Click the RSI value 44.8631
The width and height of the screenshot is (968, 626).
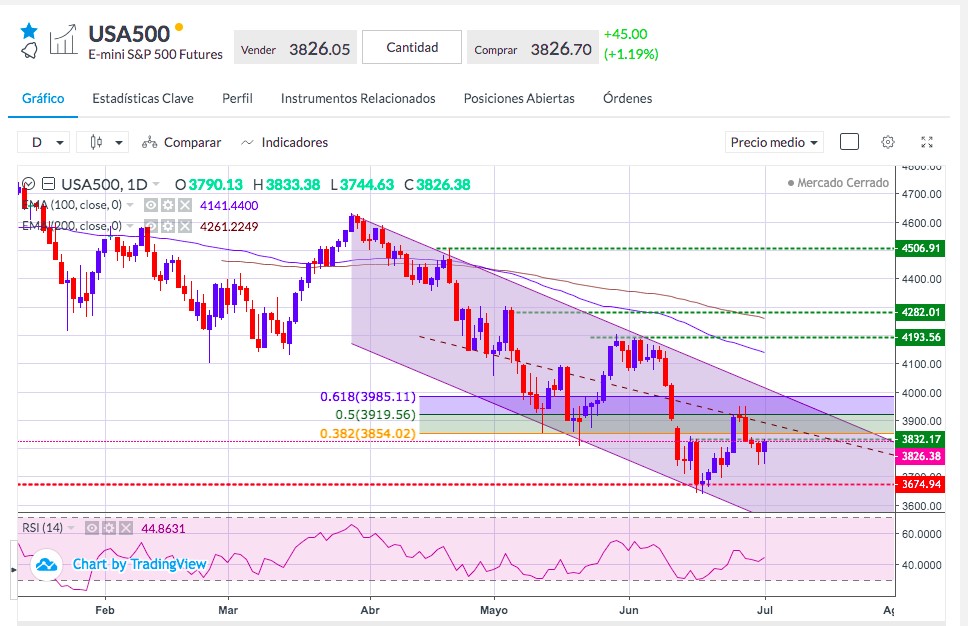coord(163,528)
